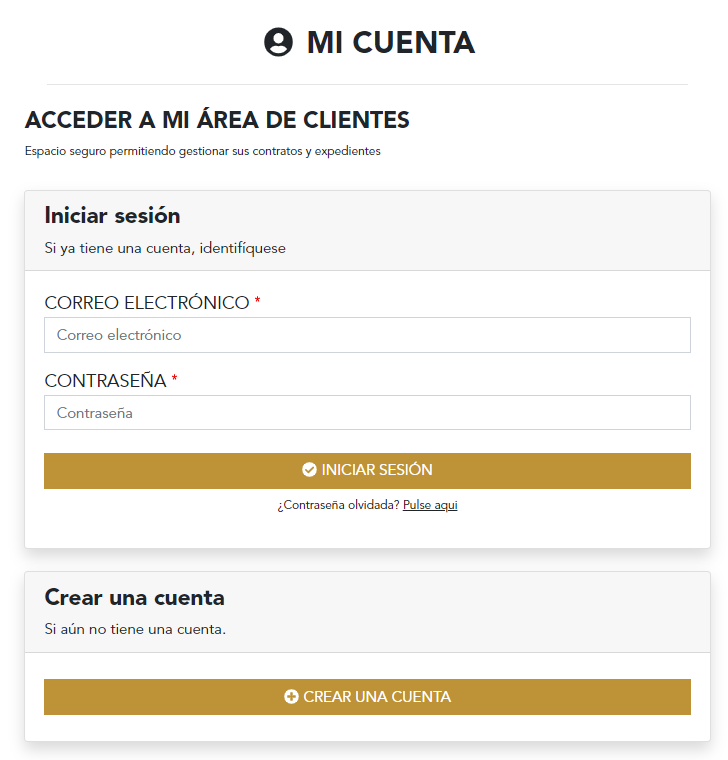Click the 'Espacio seguro' description text
This screenshot has width=728, height=760.
202,152
